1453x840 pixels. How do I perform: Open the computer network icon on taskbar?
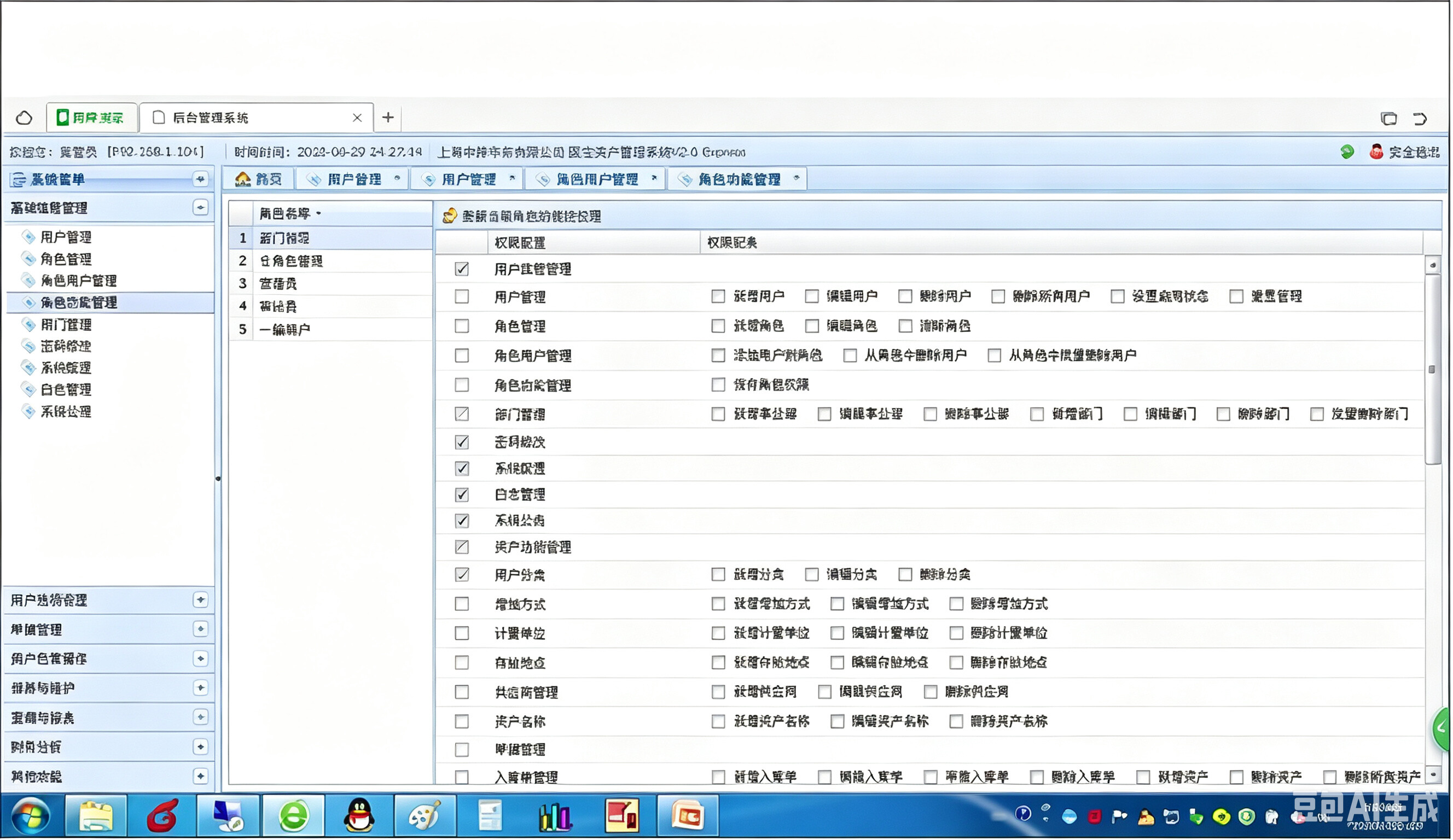click(x=228, y=816)
